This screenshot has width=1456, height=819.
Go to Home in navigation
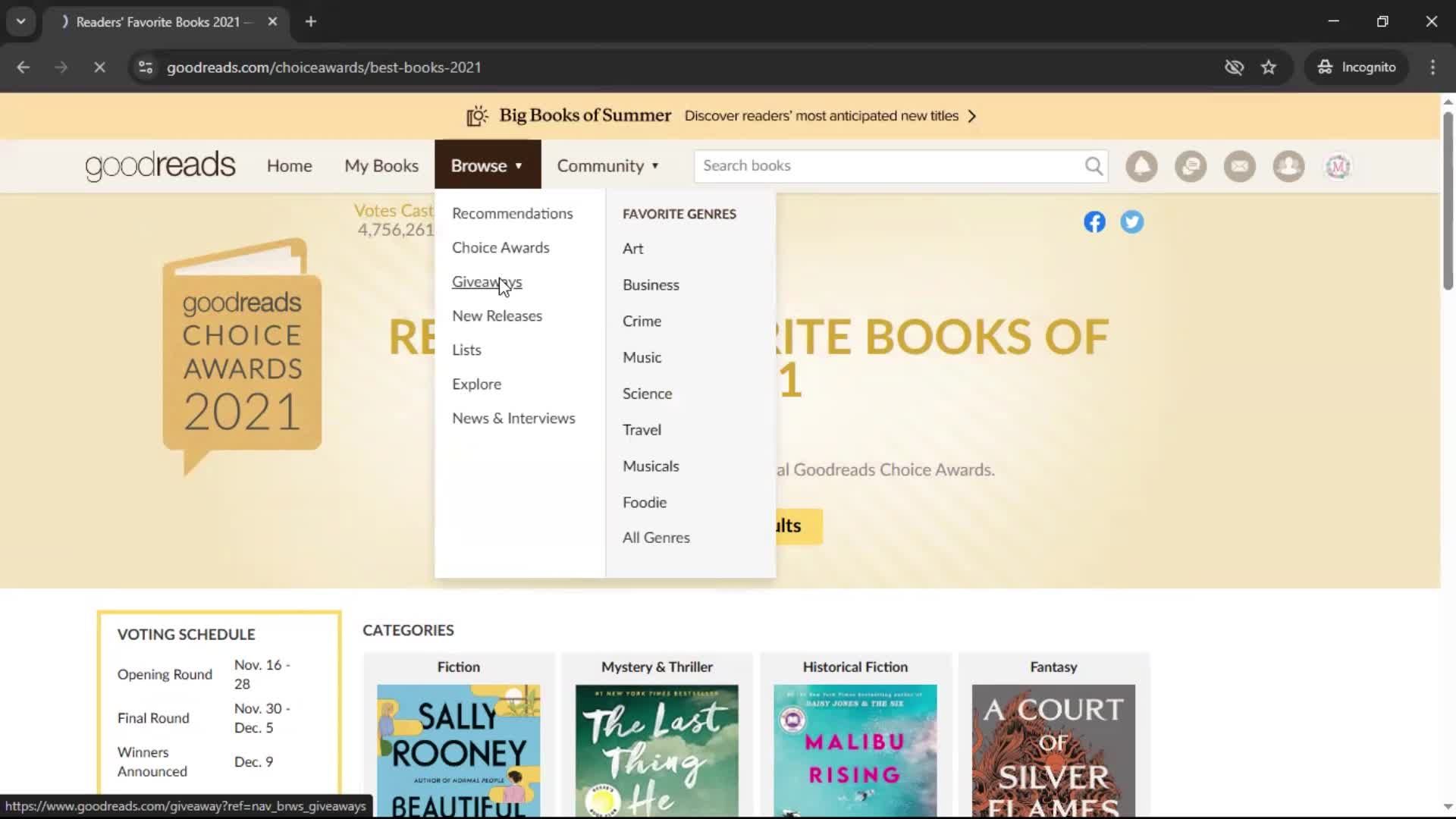289,166
